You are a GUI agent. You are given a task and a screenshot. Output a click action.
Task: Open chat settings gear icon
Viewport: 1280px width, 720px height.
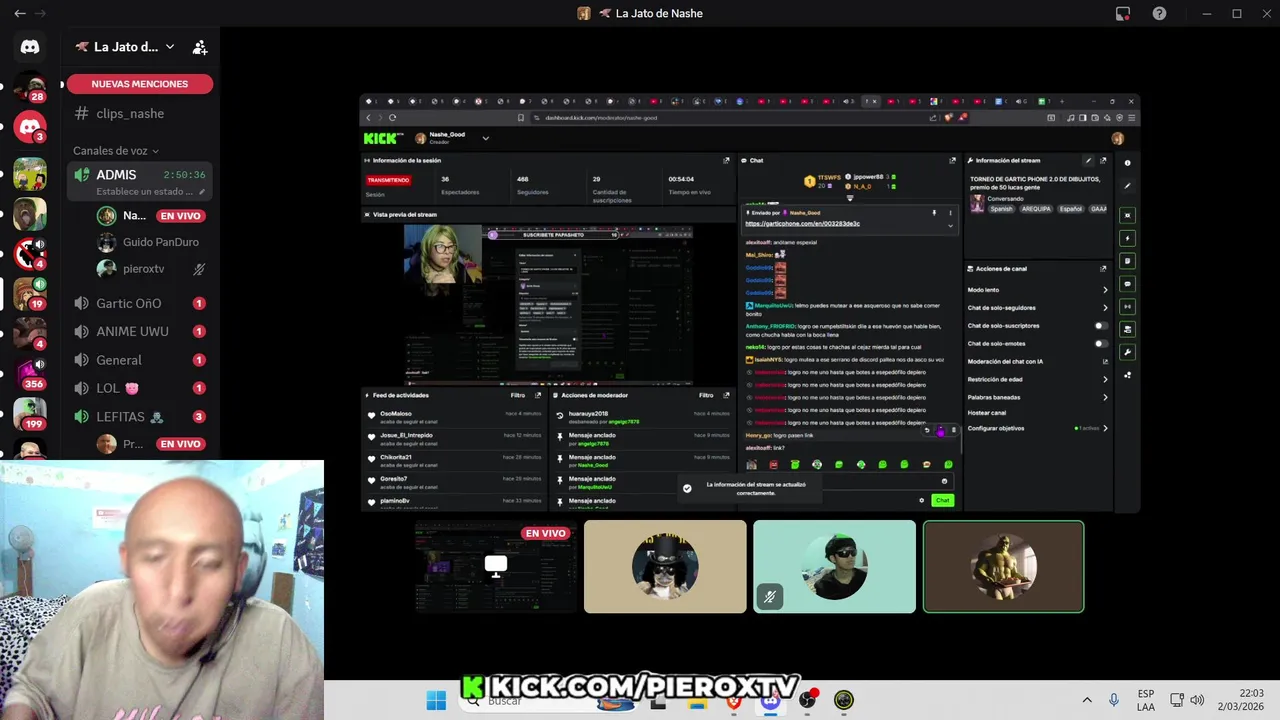922,500
